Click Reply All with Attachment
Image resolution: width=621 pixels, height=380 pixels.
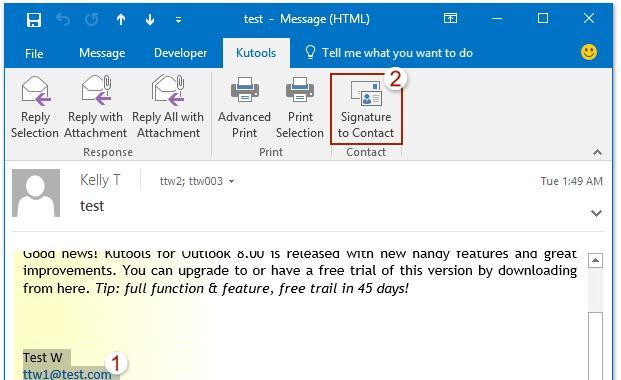pos(168,107)
